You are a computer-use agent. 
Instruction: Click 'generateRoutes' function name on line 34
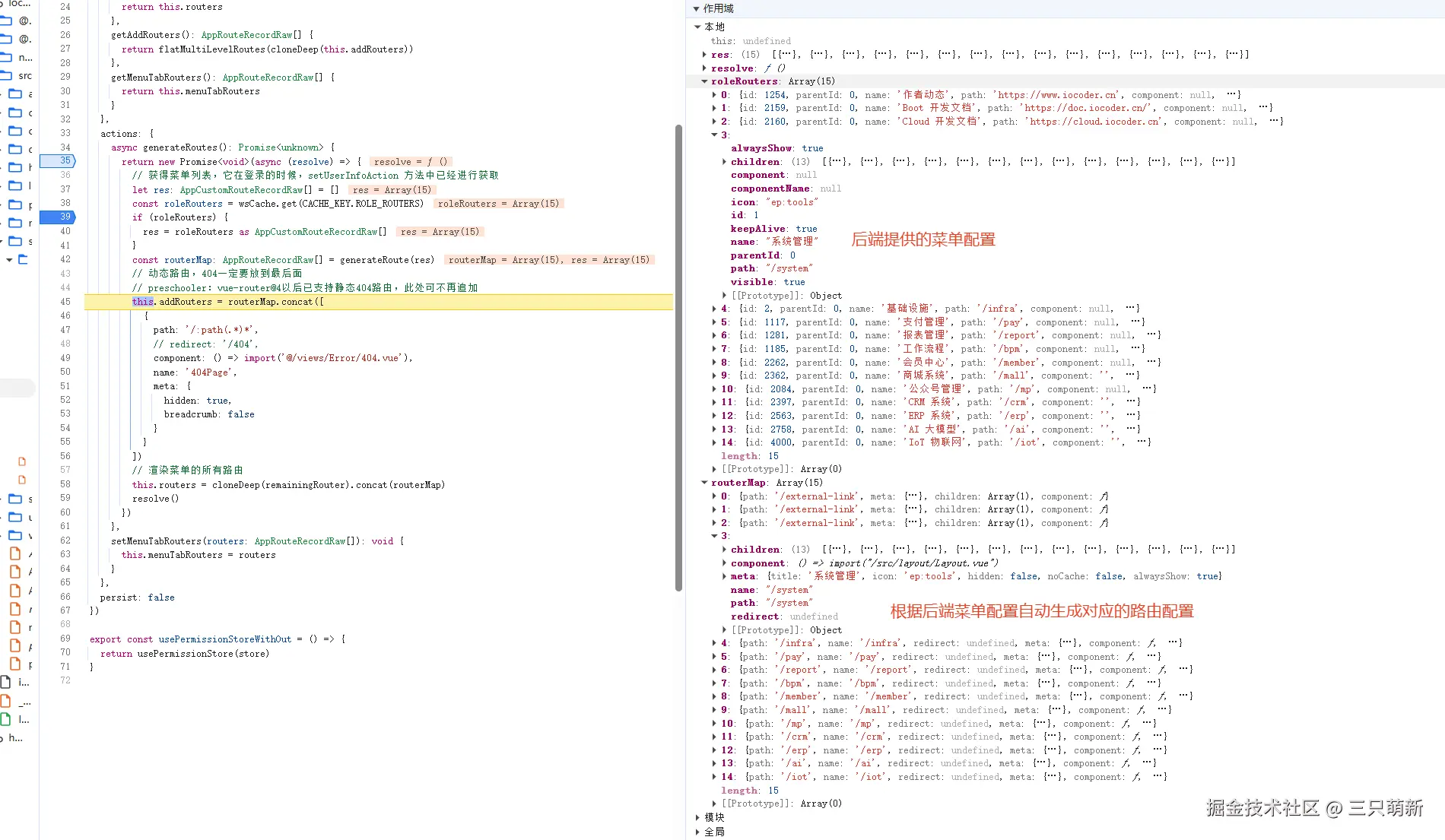[180, 147]
